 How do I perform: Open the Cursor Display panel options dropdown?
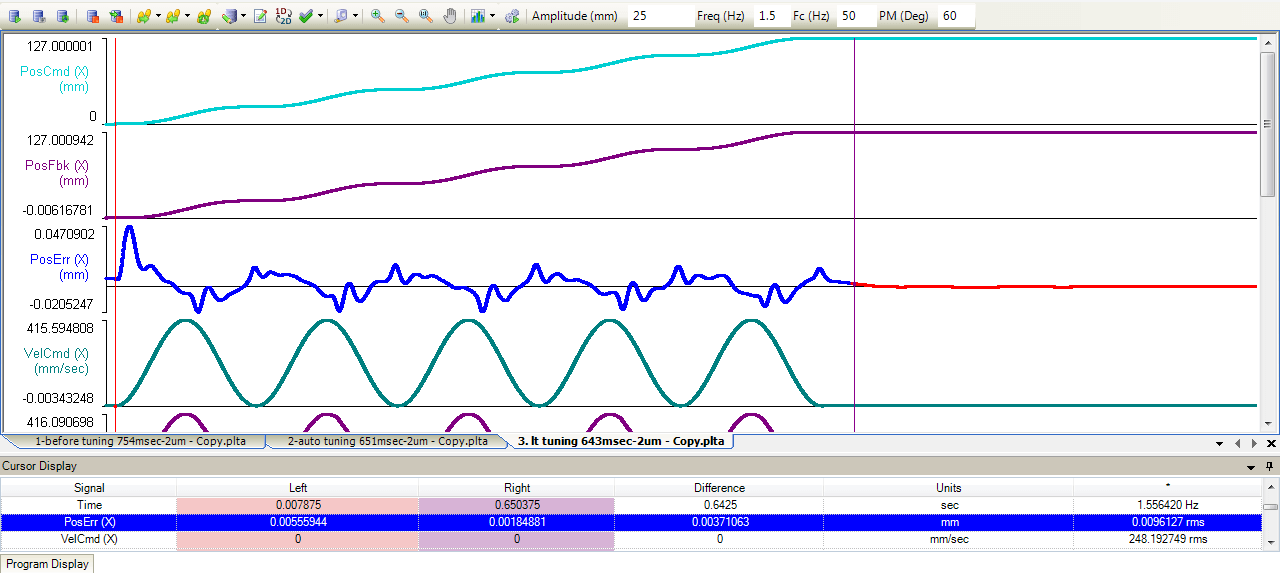(x=1252, y=466)
